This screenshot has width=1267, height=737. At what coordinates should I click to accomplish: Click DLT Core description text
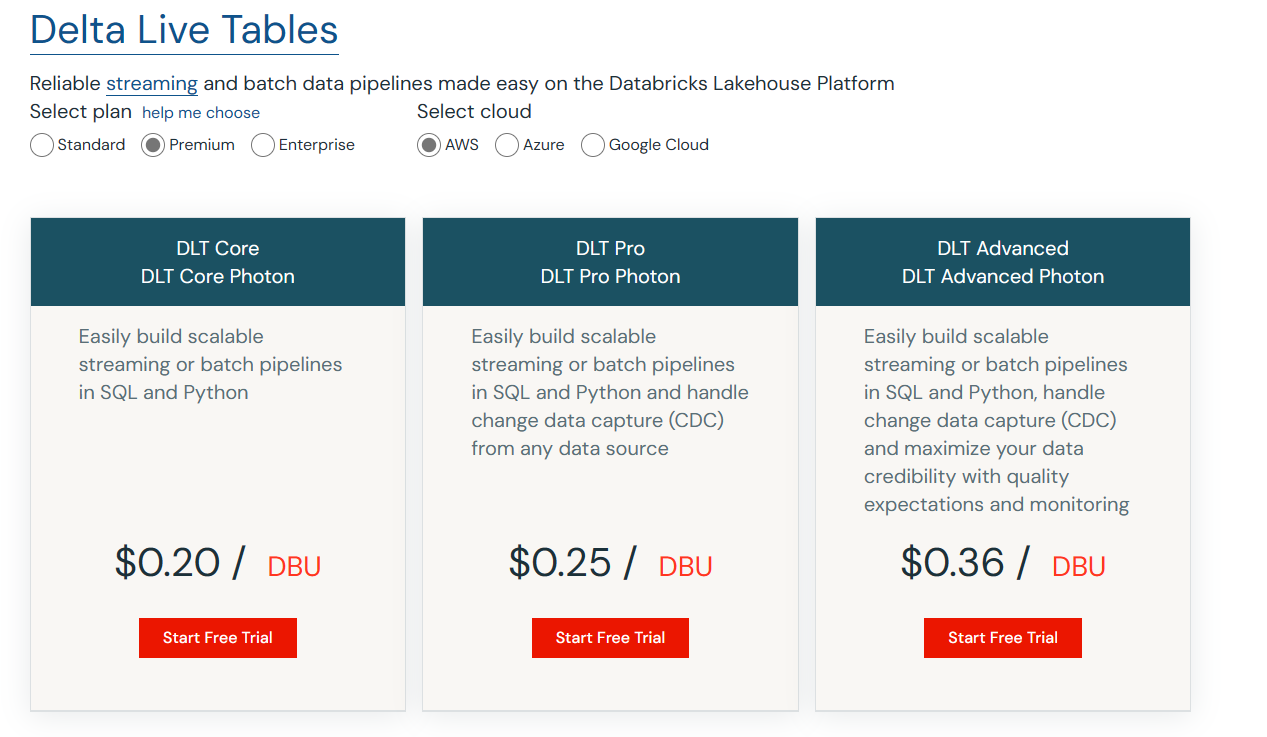(x=211, y=364)
